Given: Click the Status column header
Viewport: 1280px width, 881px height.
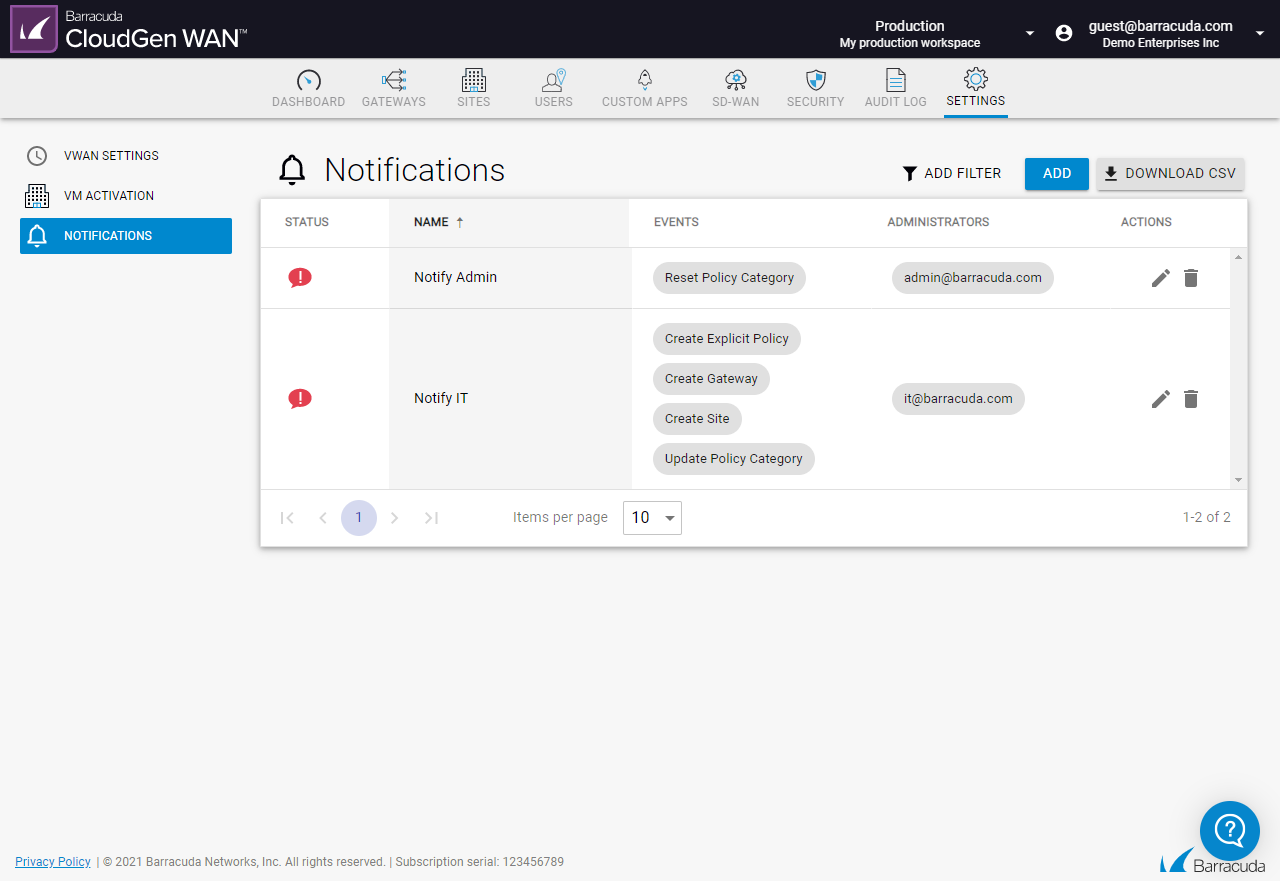Looking at the screenshot, I should 307,222.
